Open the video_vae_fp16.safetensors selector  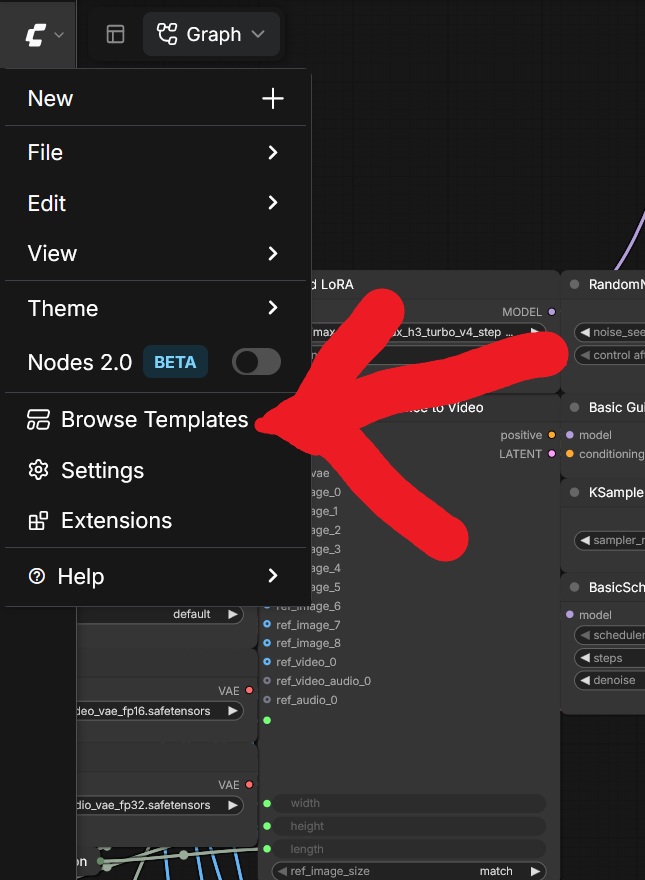[159, 711]
